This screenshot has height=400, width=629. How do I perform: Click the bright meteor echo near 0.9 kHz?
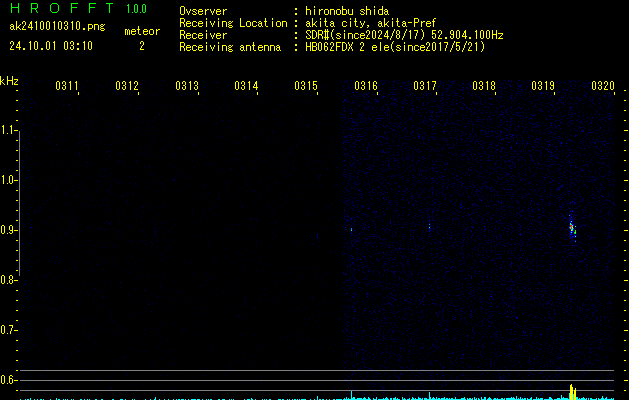pyautogui.click(x=572, y=228)
